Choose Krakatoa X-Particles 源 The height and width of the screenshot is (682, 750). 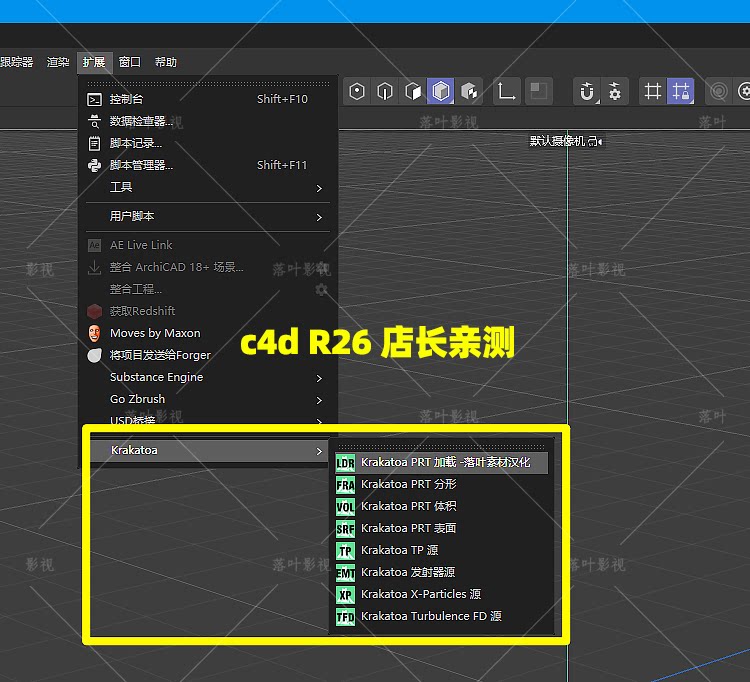[x=441, y=594]
